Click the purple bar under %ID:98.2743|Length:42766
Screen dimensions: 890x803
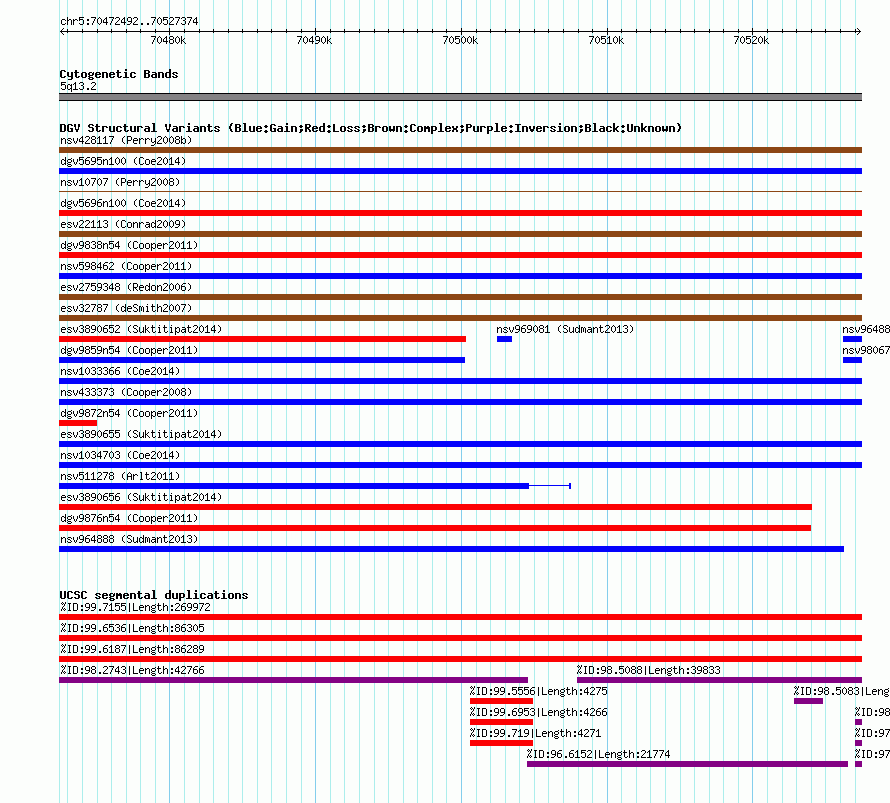click(293, 680)
